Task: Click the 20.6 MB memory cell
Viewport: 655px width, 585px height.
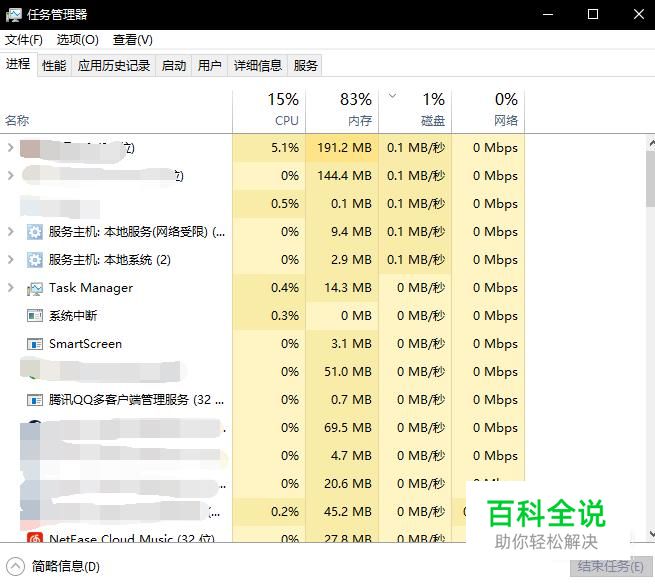Action: (342, 484)
